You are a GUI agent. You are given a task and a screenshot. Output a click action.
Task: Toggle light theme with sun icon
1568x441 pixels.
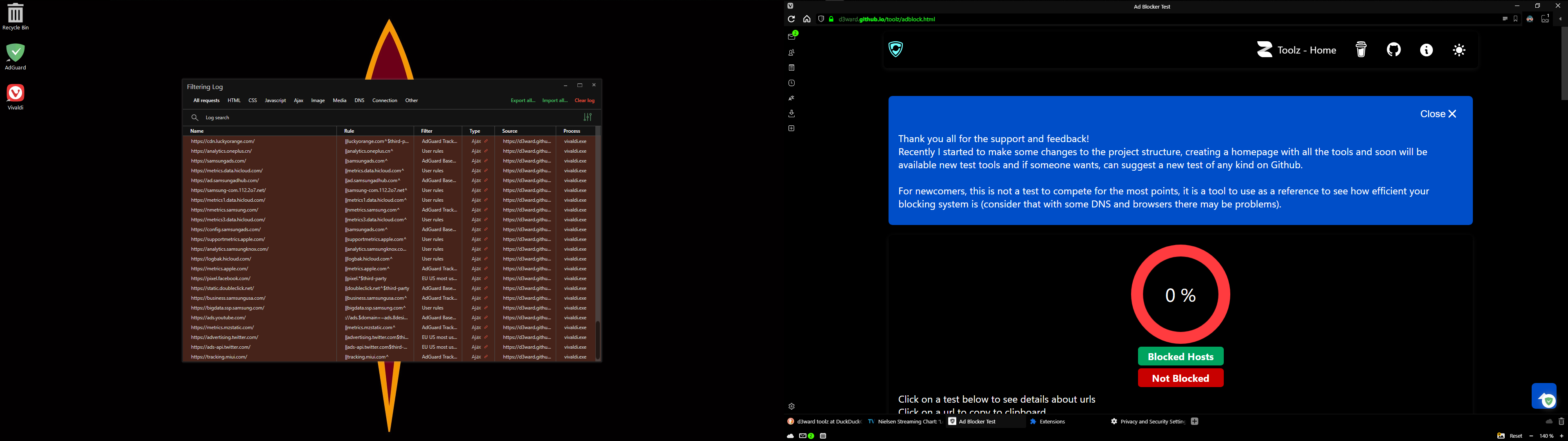coord(1459,50)
